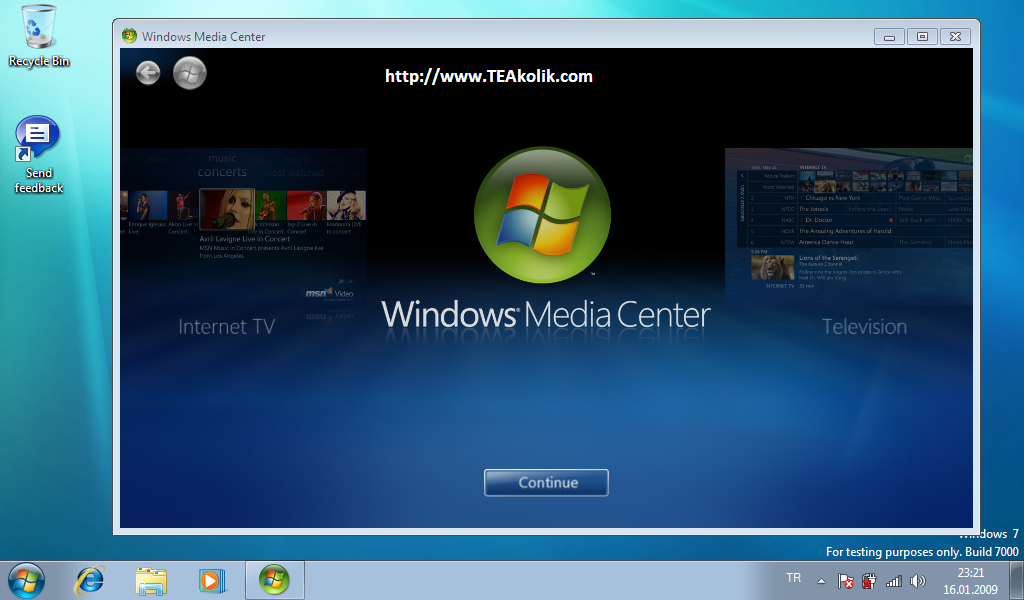Open network signal tray icon

pos(893,580)
